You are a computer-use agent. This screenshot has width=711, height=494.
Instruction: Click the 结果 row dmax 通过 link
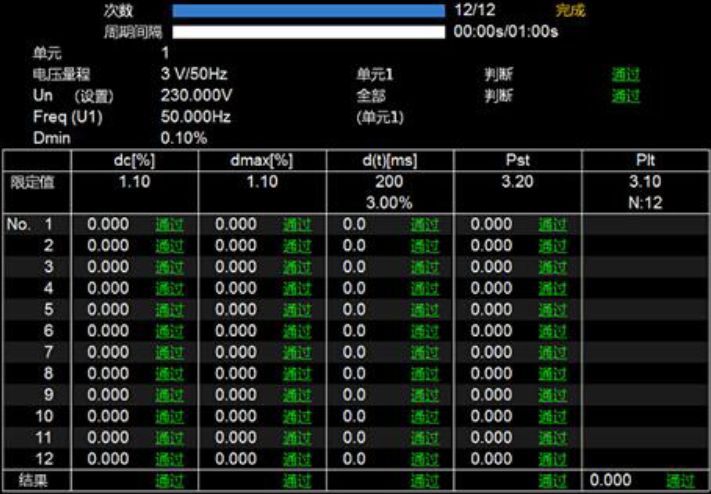pyautogui.click(x=297, y=482)
